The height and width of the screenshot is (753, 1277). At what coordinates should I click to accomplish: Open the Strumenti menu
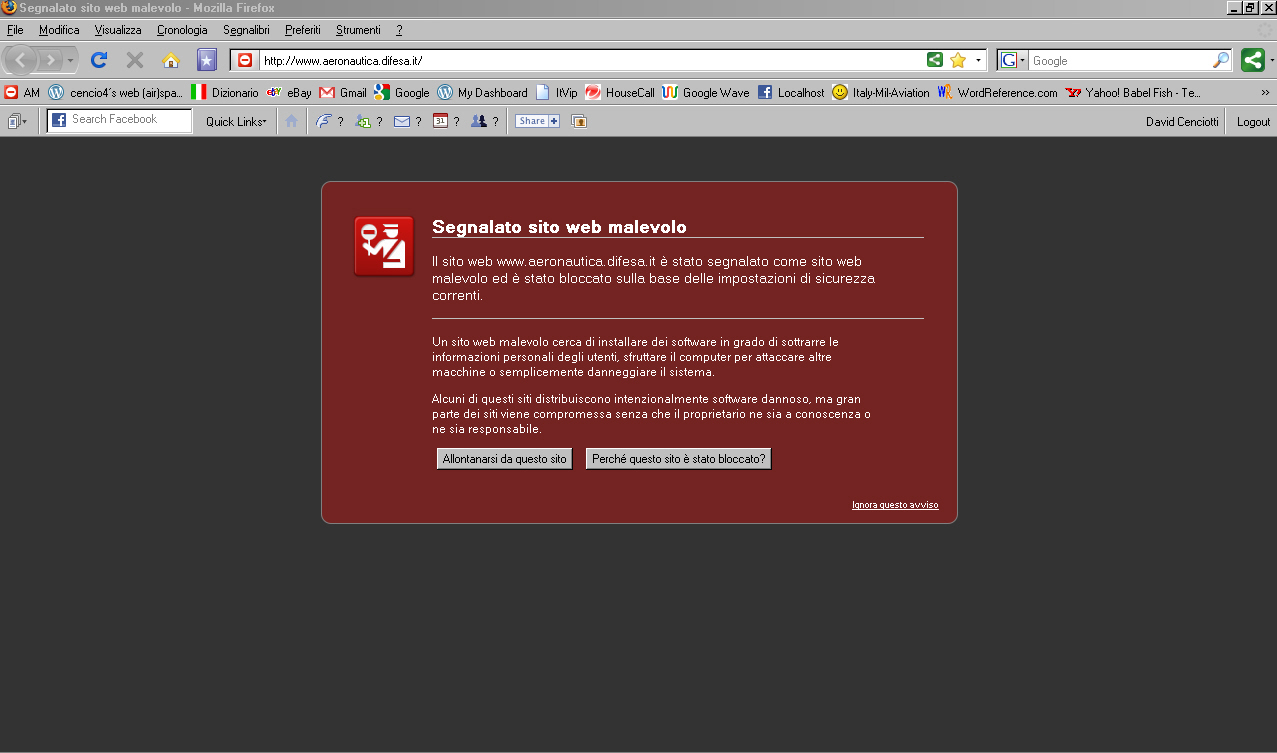(358, 30)
